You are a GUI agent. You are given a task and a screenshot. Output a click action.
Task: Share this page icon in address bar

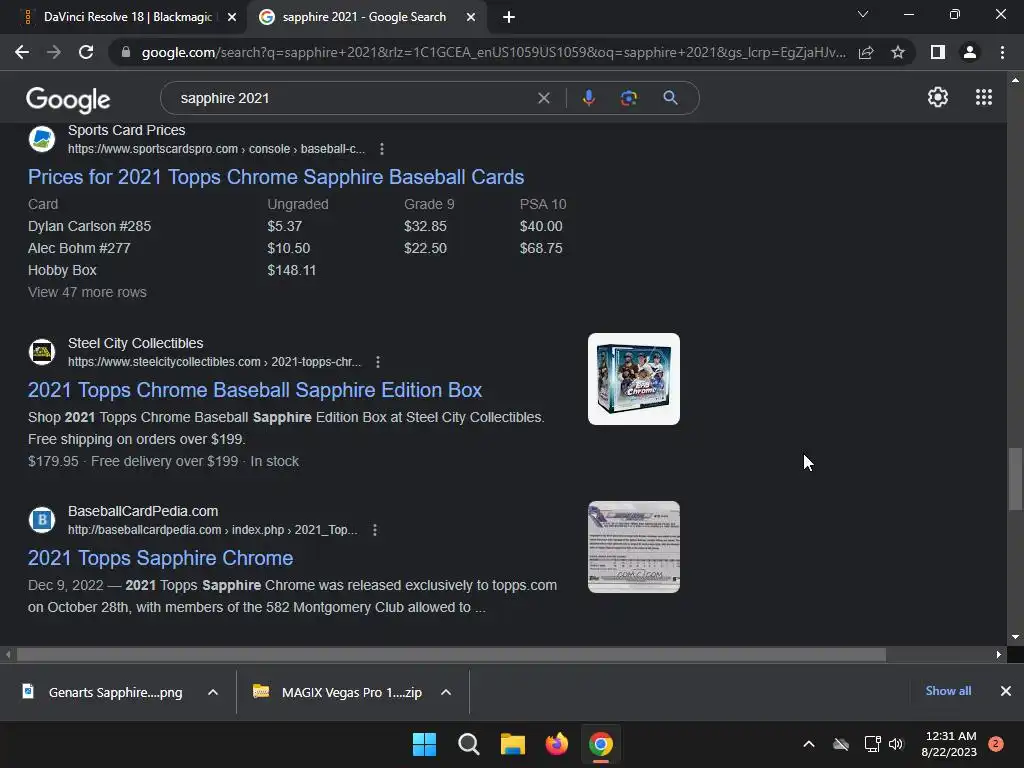866,52
